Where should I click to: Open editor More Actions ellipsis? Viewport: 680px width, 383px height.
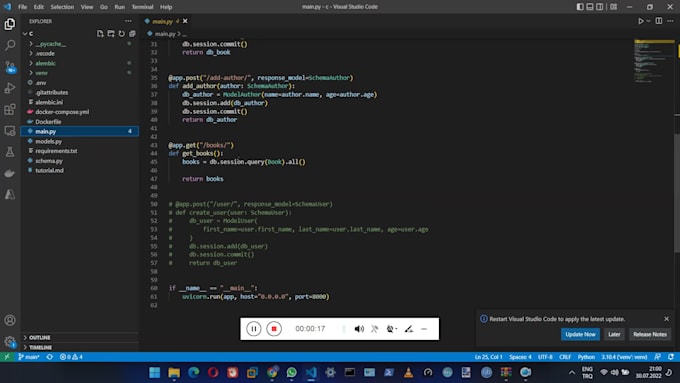click(x=670, y=21)
